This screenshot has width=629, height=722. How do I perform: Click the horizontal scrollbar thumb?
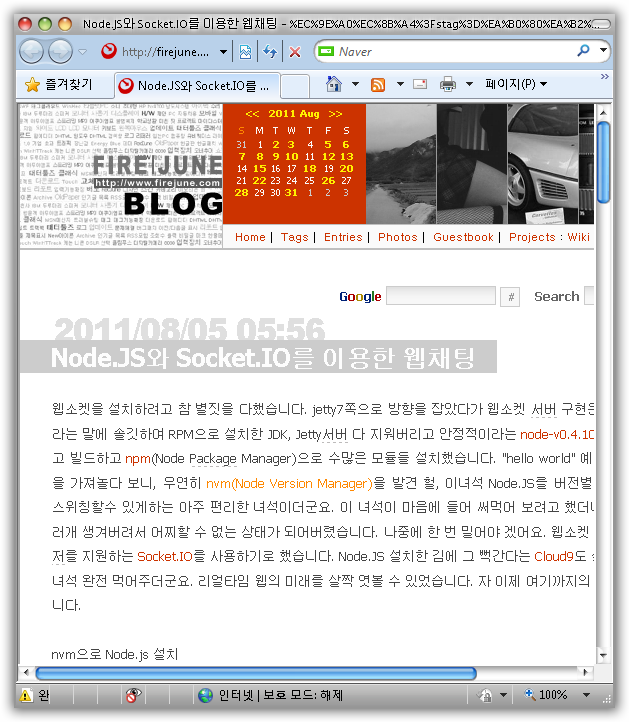[x=256, y=673]
